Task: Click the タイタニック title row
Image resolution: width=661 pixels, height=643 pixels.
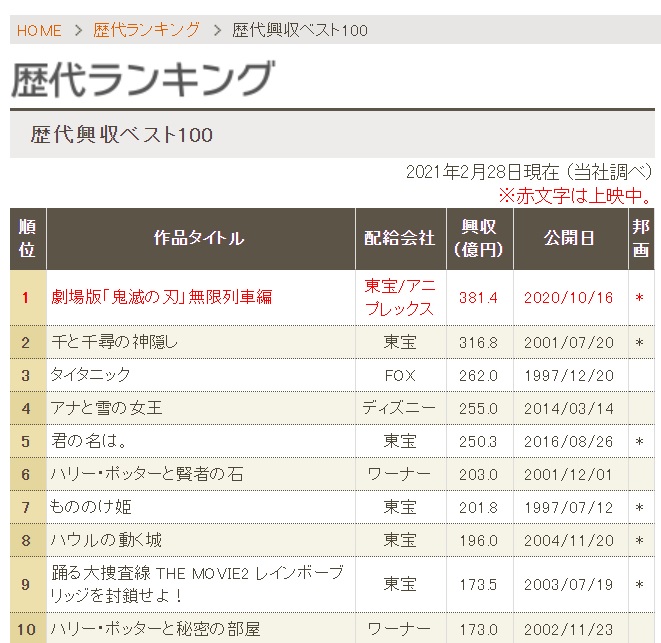Action: [90, 376]
